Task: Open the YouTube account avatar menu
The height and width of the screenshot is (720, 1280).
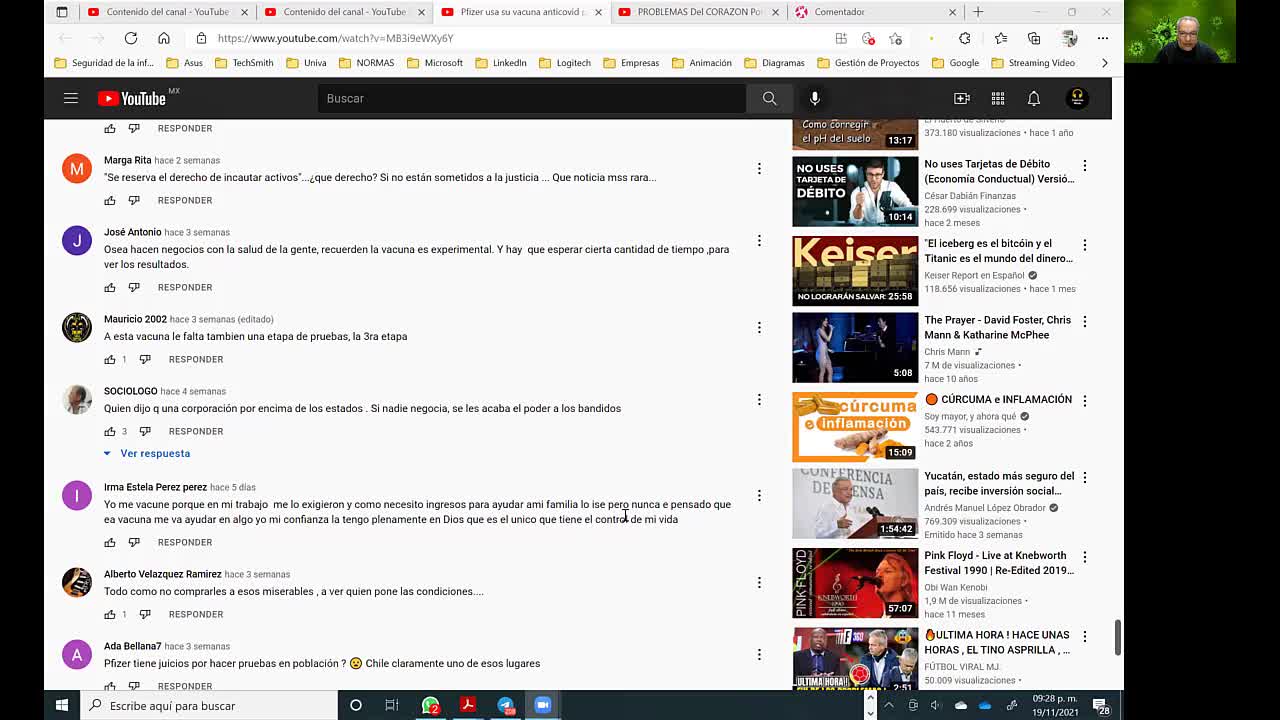Action: (1078, 98)
